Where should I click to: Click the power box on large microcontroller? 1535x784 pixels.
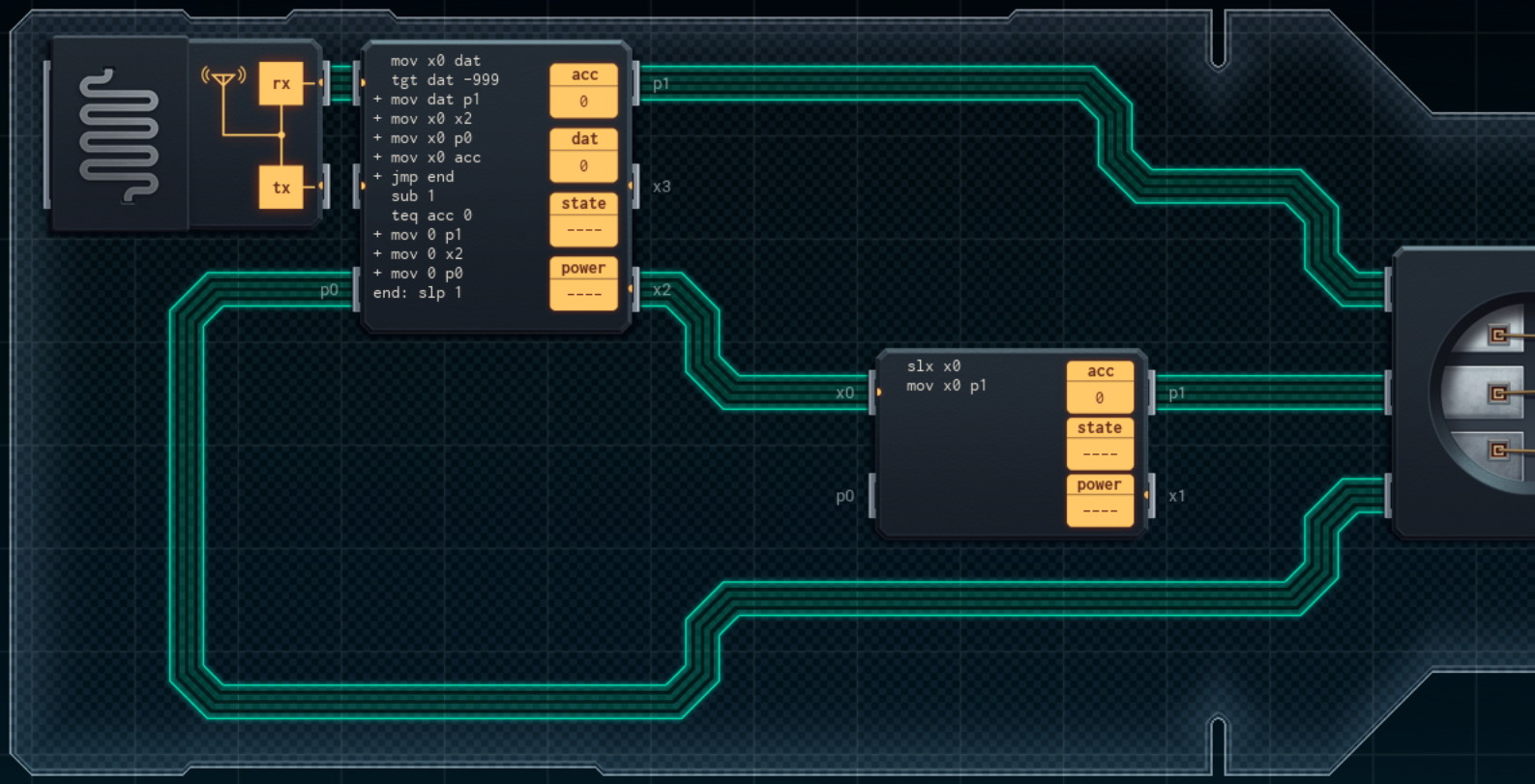pyautogui.click(x=583, y=283)
